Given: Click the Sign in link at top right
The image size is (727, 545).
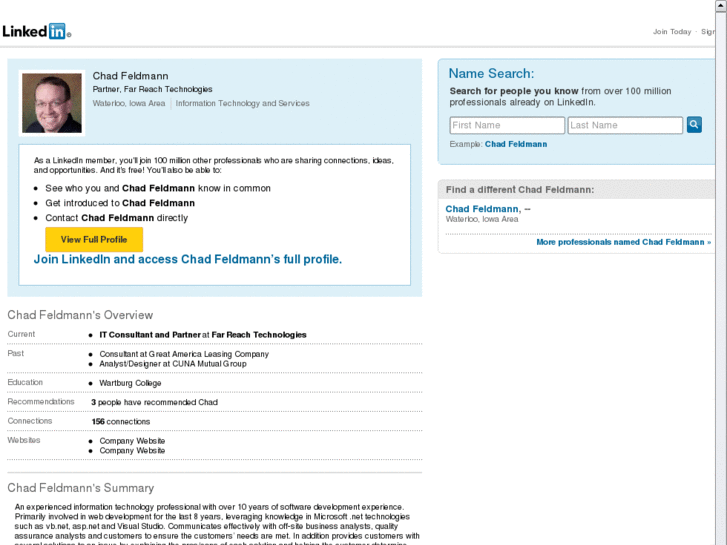Looking at the screenshot, I should pyautogui.click(x=708, y=32).
